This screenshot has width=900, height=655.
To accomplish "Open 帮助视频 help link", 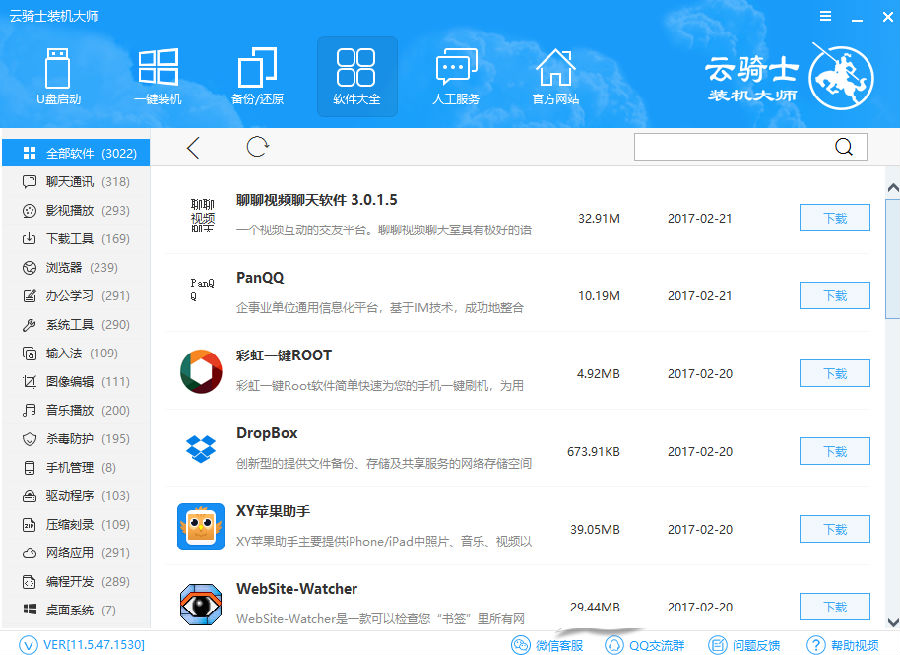I will [x=842, y=645].
